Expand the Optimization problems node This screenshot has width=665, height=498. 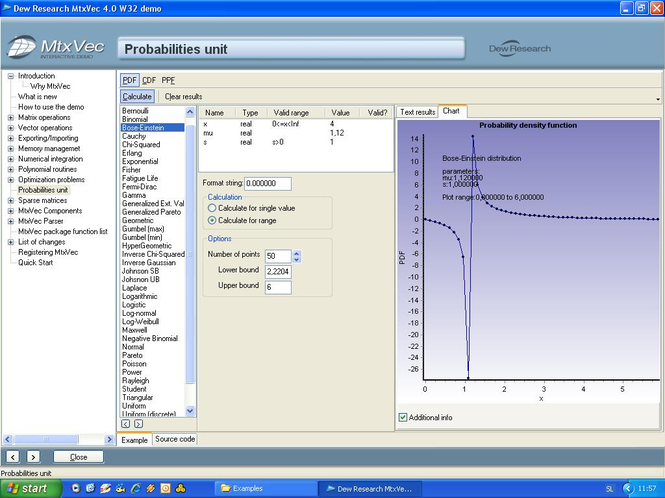(11, 180)
